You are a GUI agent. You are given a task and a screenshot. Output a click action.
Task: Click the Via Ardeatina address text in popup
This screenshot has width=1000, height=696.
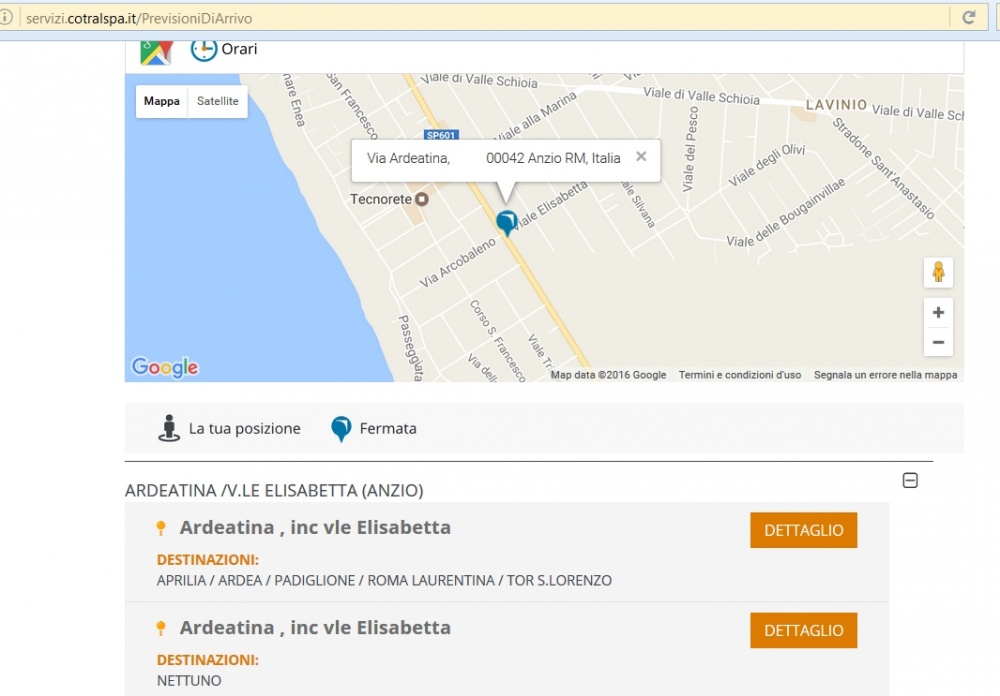[494, 158]
